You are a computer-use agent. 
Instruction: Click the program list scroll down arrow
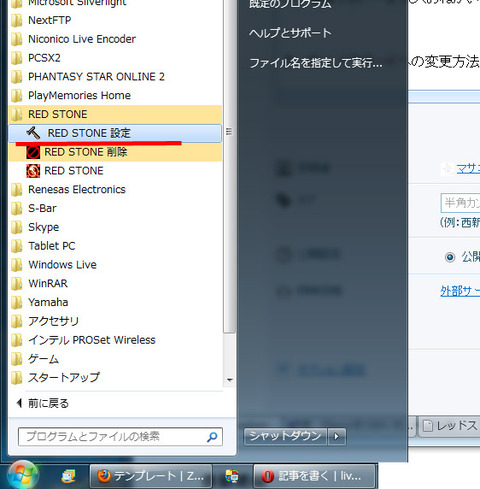coord(229,380)
